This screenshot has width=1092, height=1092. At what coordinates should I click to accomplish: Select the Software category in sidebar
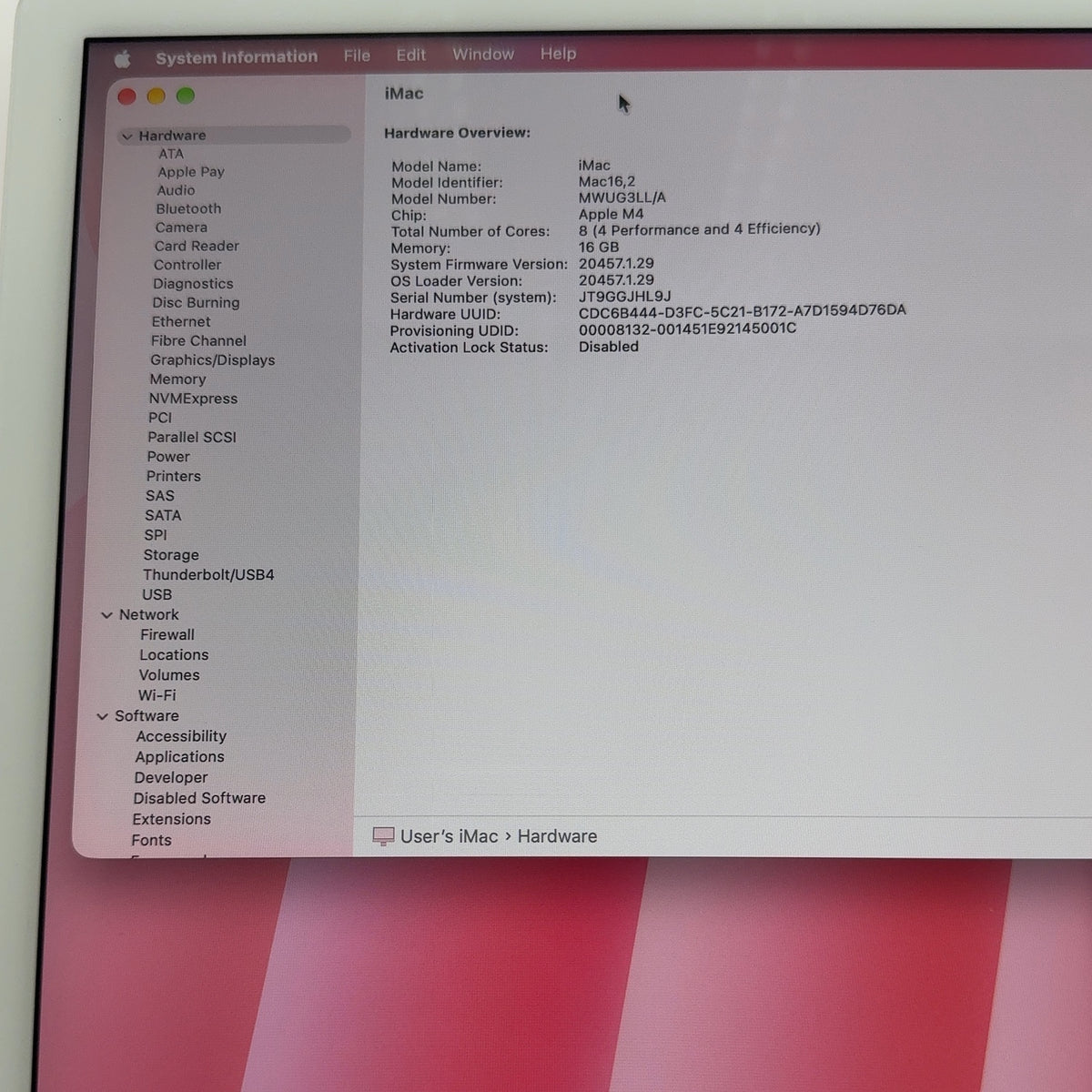[x=147, y=716]
